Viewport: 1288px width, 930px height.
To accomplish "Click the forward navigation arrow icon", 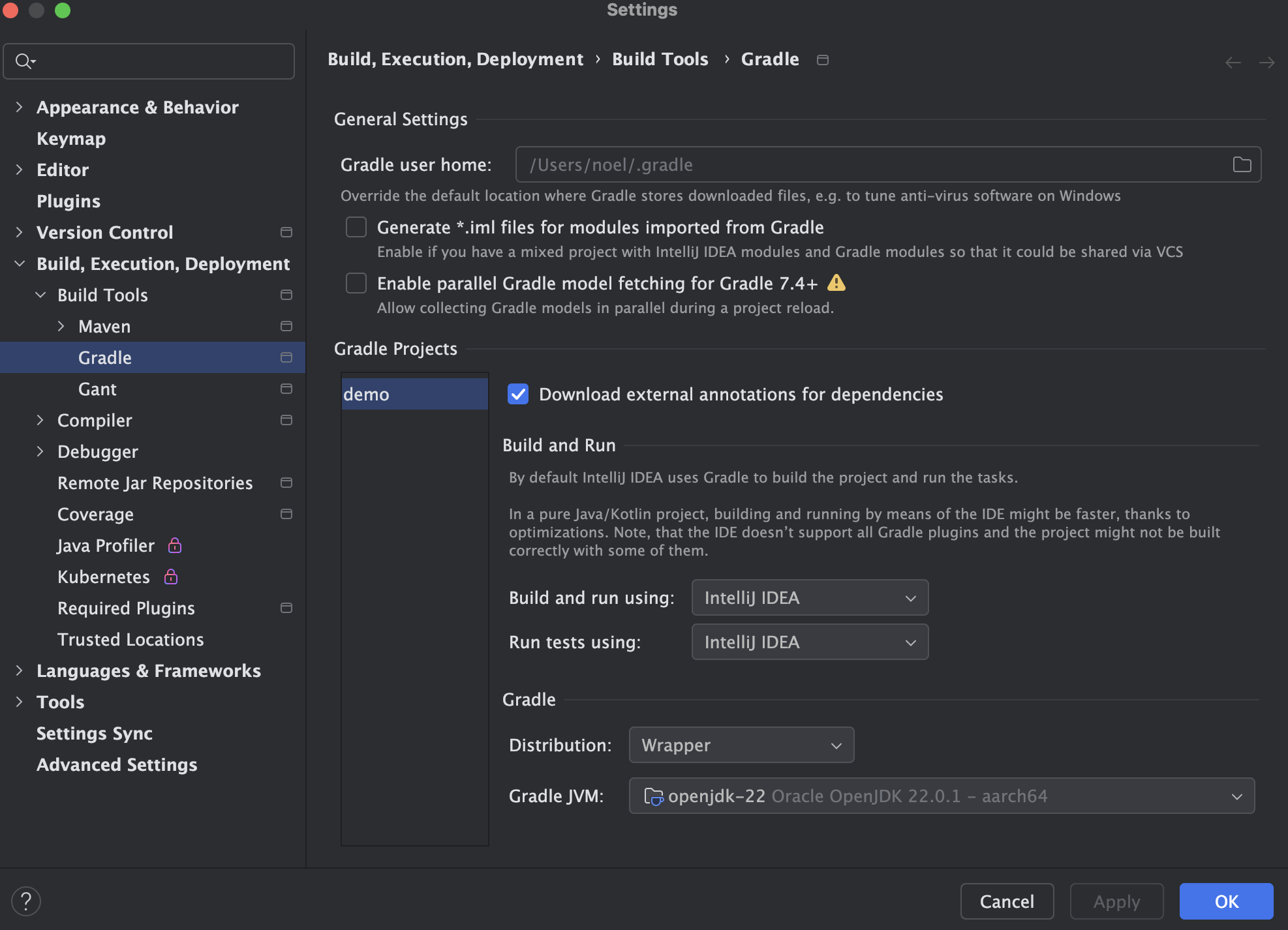I will (x=1266, y=63).
